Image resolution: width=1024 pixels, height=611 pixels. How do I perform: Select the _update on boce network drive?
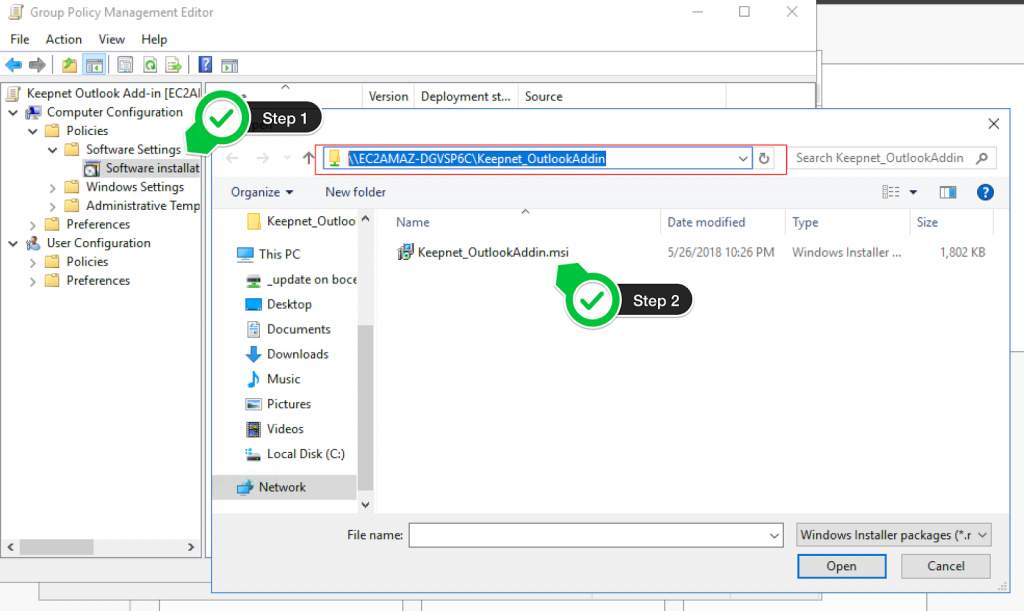(x=312, y=279)
